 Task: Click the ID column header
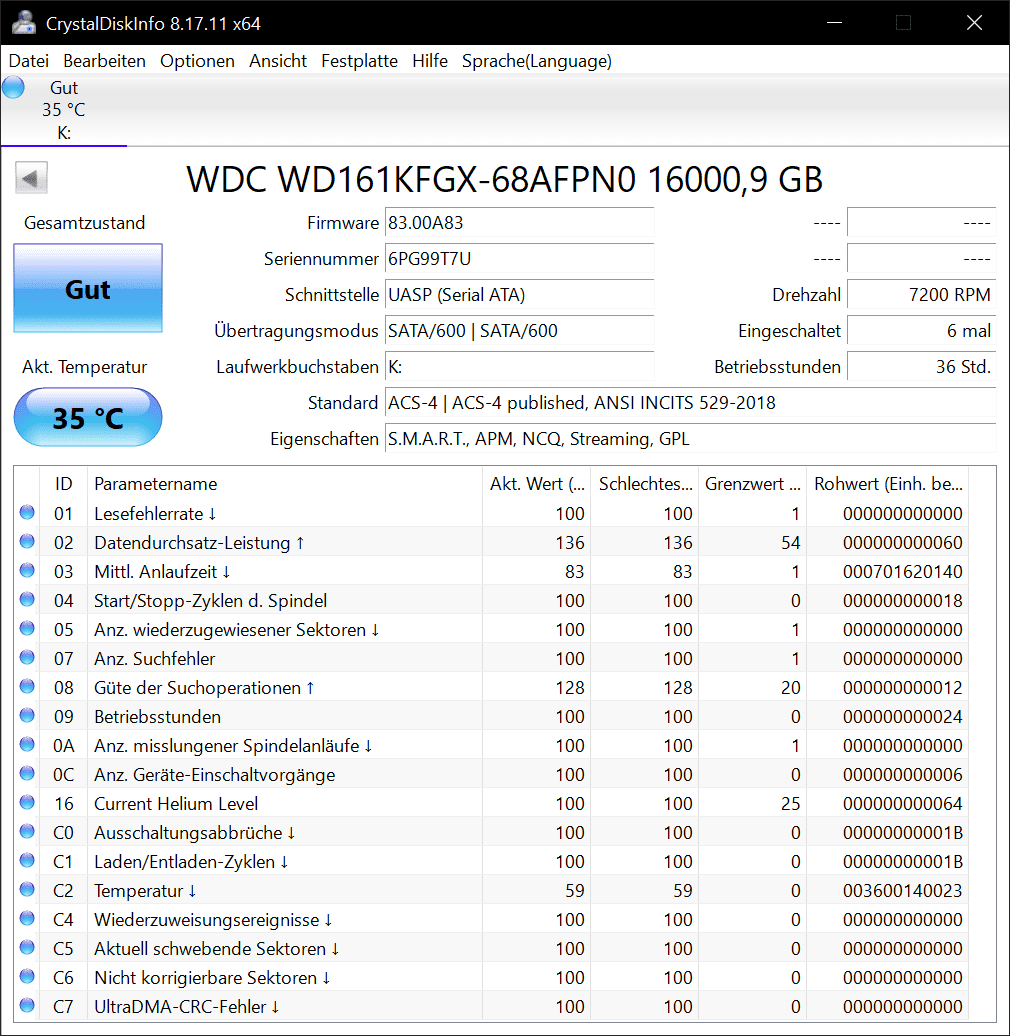63,484
